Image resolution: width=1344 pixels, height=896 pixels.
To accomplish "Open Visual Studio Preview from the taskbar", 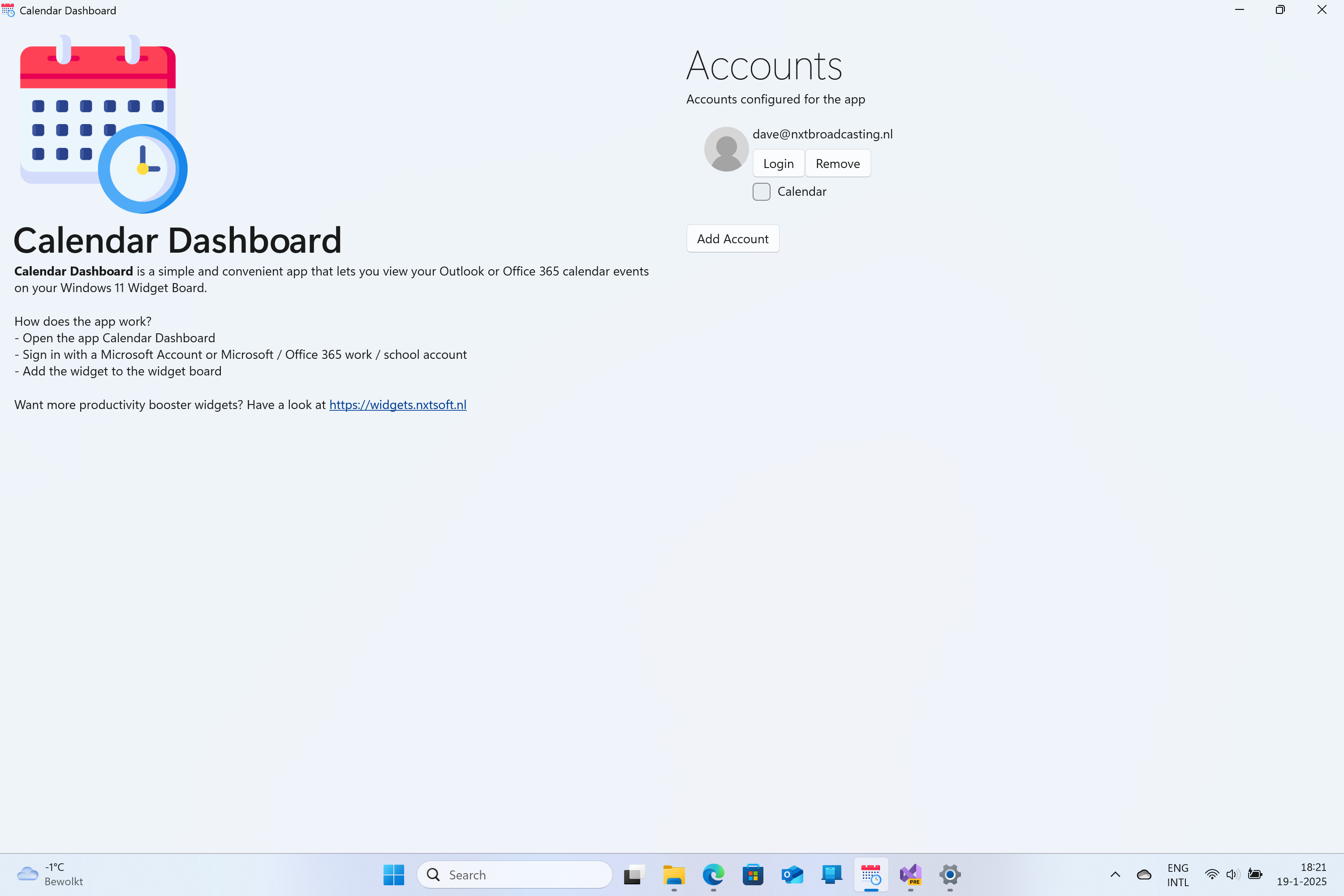I will tap(910, 874).
